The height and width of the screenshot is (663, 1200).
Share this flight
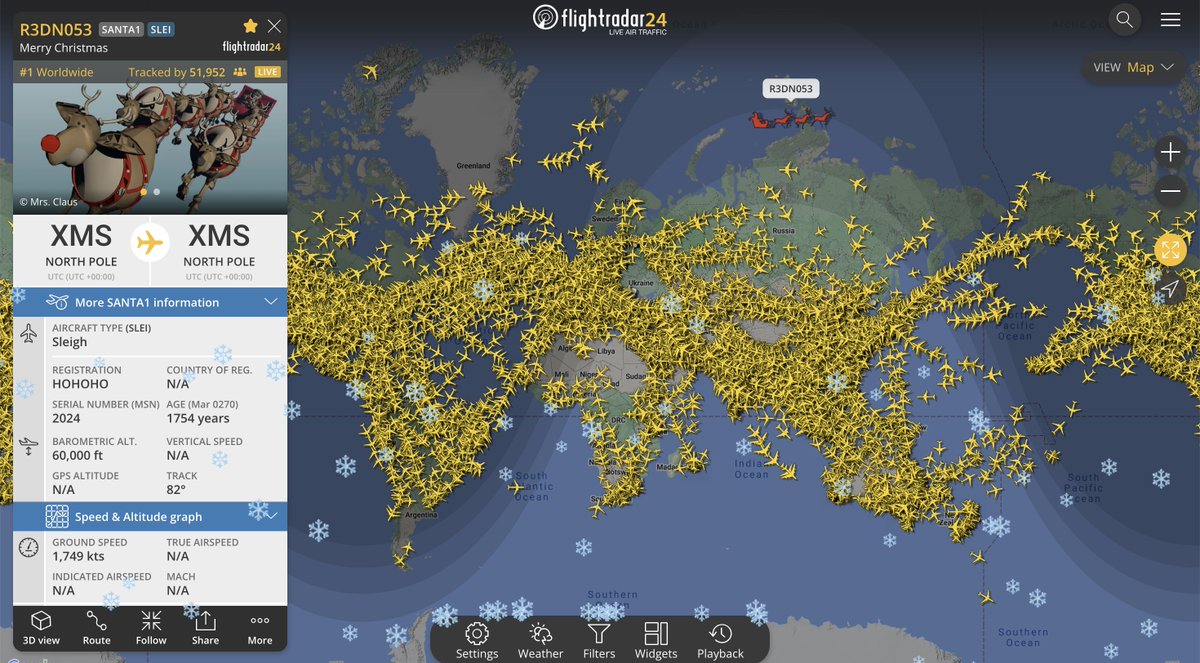[x=205, y=628]
